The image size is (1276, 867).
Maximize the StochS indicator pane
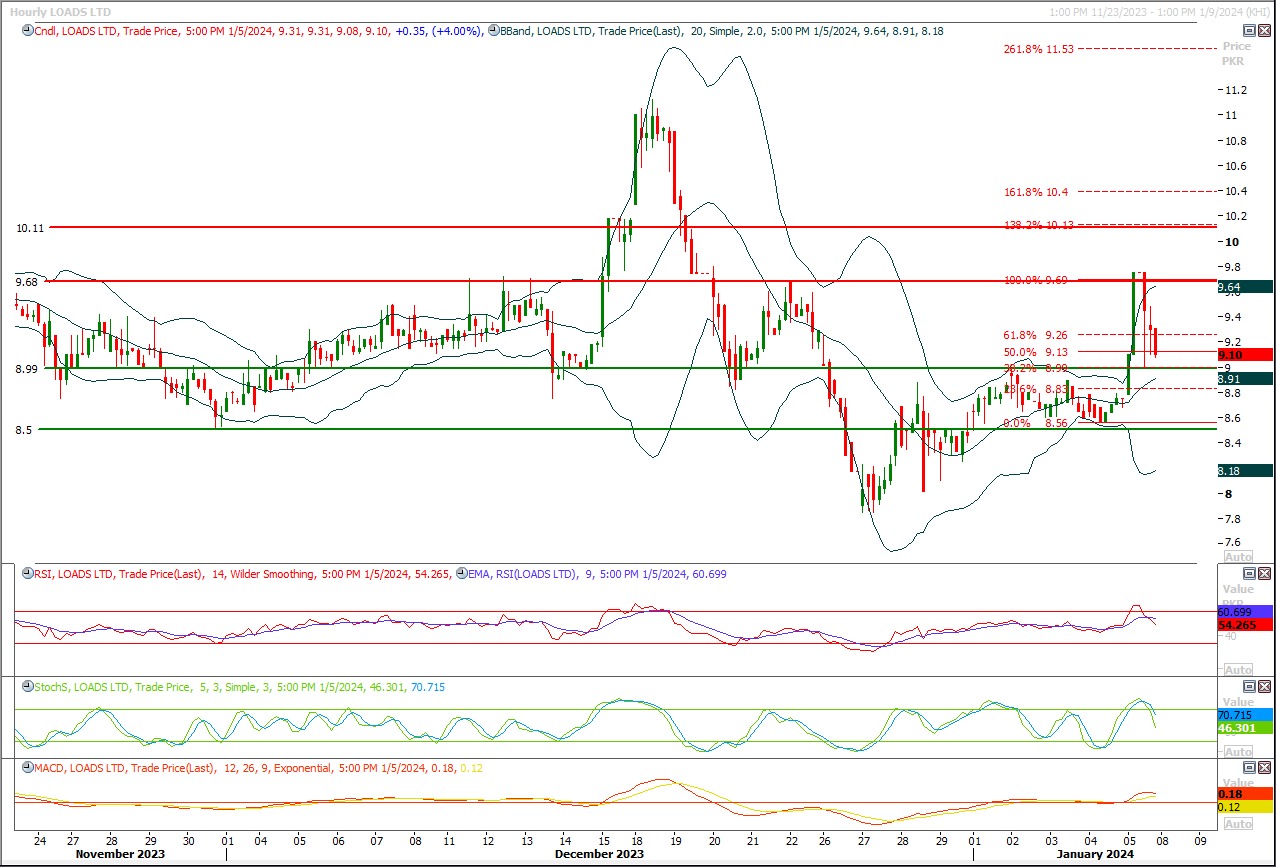pyautogui.click(x=1249, y=686)
